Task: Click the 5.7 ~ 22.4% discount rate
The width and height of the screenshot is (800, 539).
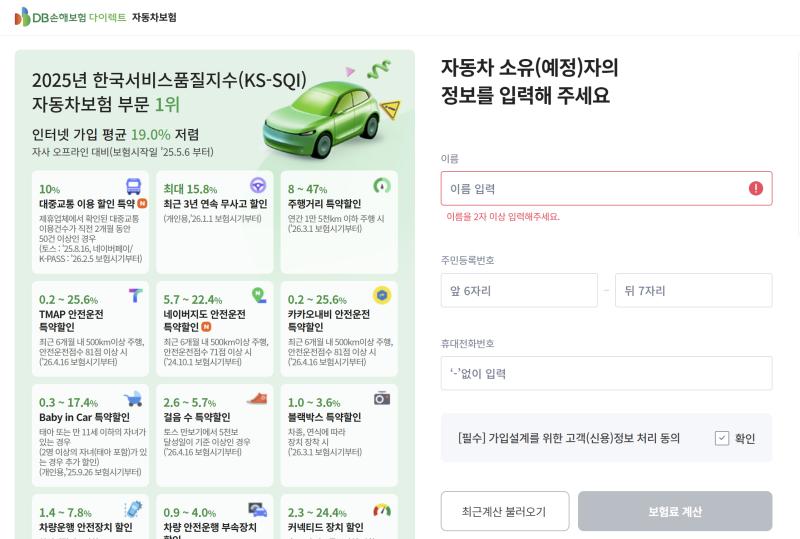Action: click(x=193, y=300)
